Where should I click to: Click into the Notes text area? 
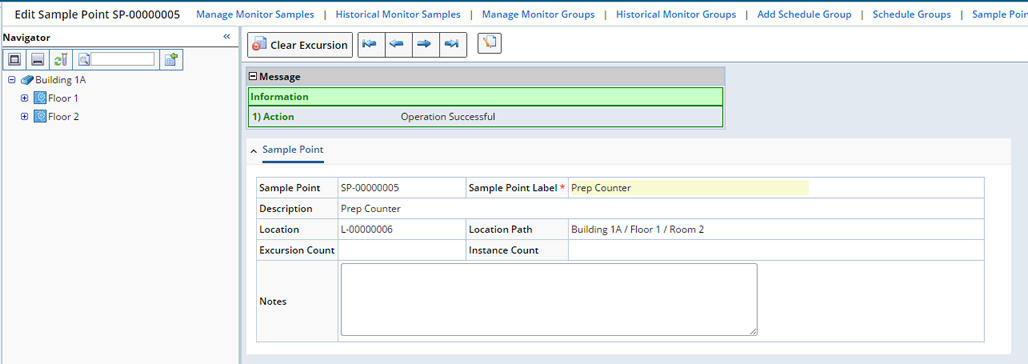(x=549, y=300)
